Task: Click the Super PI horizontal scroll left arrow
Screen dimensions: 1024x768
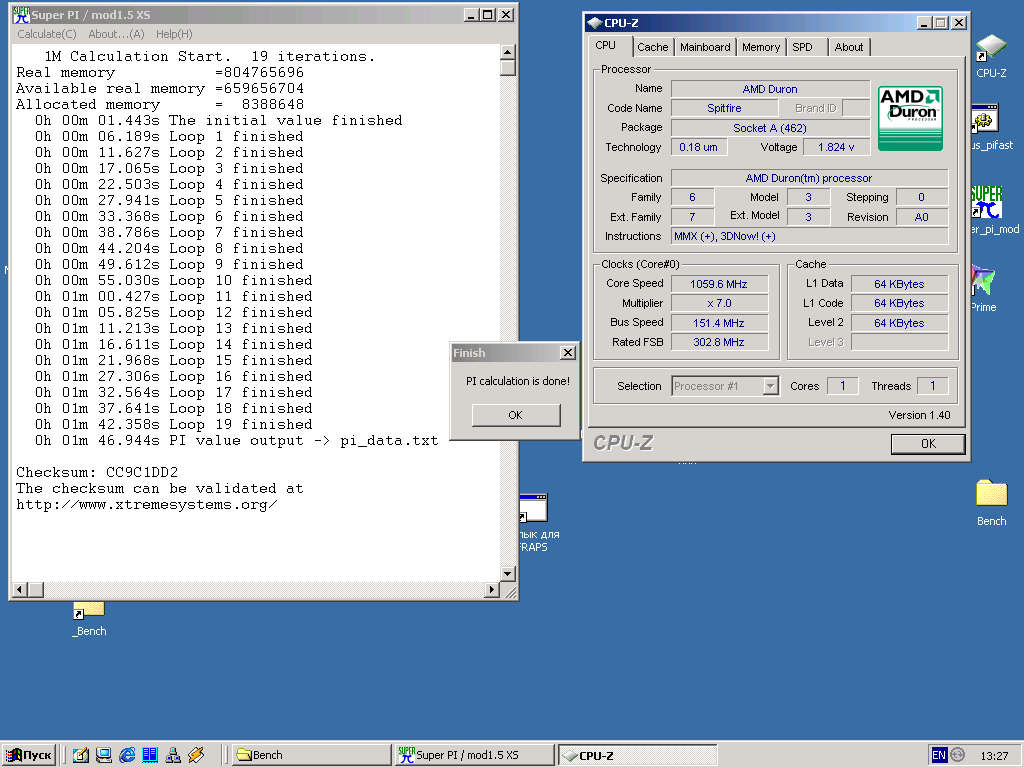Action: [20, 590]
